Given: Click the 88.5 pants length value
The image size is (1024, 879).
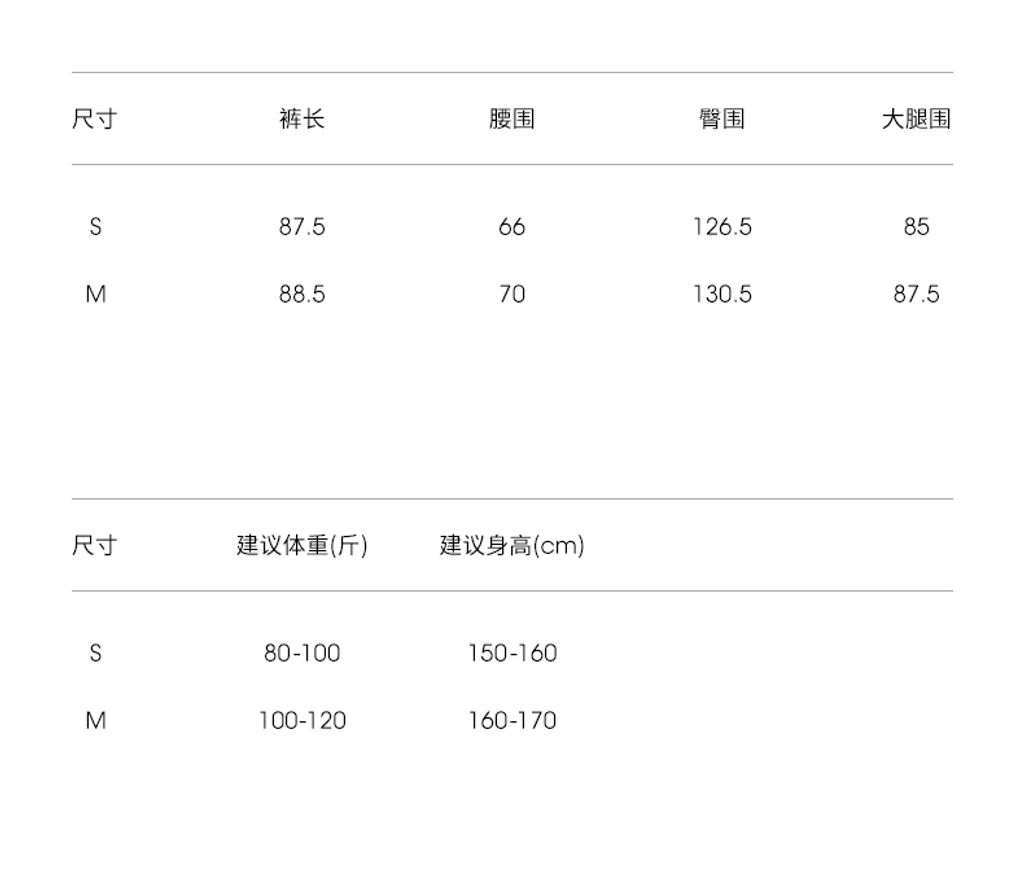Looking at the screenshot, I should 302,294.
